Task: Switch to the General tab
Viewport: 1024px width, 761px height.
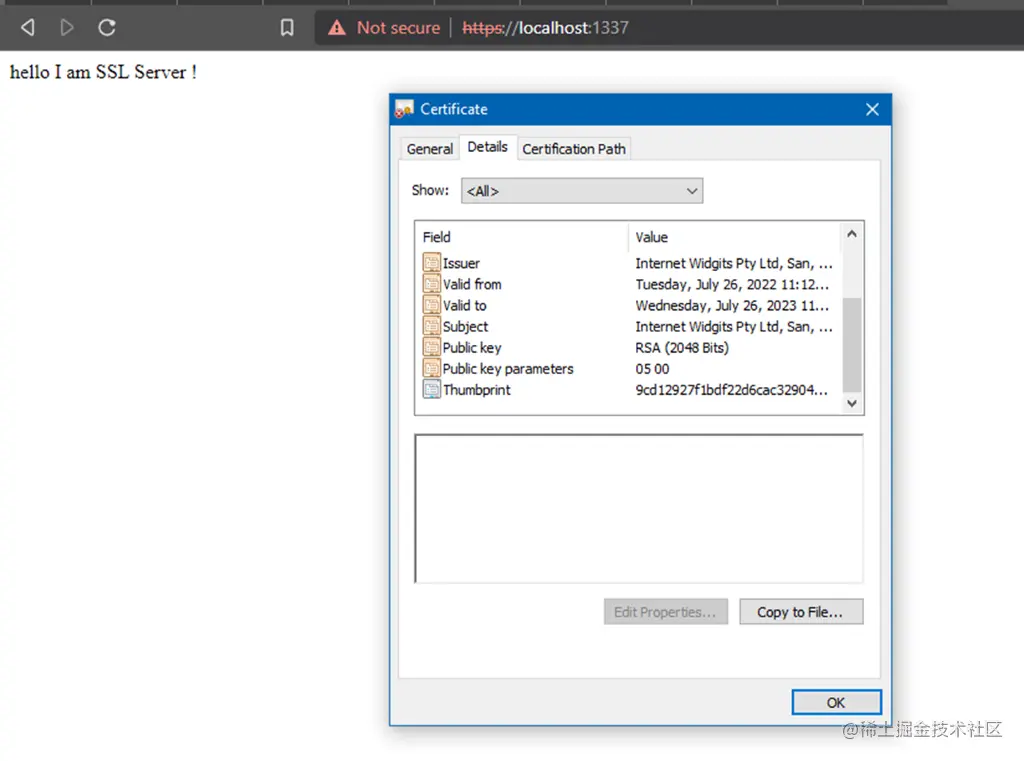Action: point(429,149)
